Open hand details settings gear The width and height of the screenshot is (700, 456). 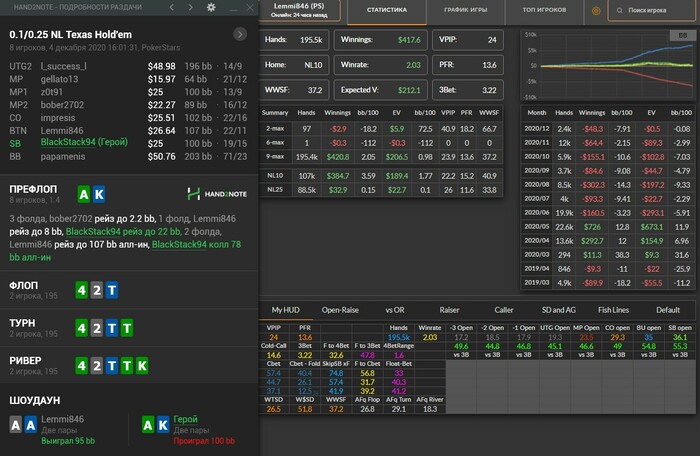click(x=211, y=7)
